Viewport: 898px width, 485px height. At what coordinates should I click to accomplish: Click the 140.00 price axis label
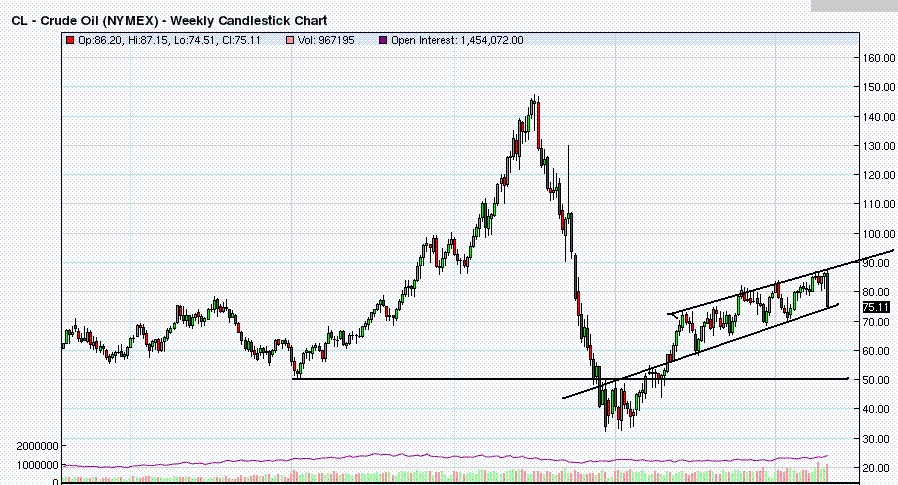(879, 117)
